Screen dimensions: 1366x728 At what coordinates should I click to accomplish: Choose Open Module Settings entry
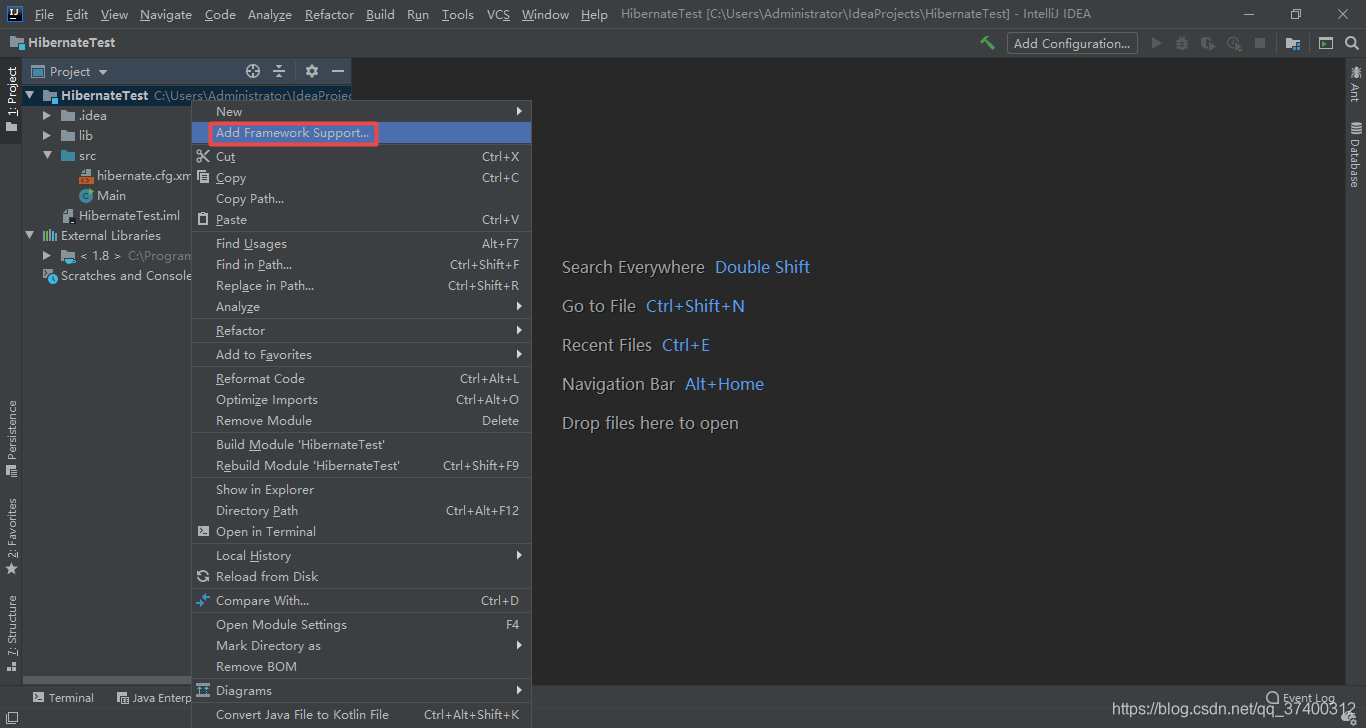point(361,624)
